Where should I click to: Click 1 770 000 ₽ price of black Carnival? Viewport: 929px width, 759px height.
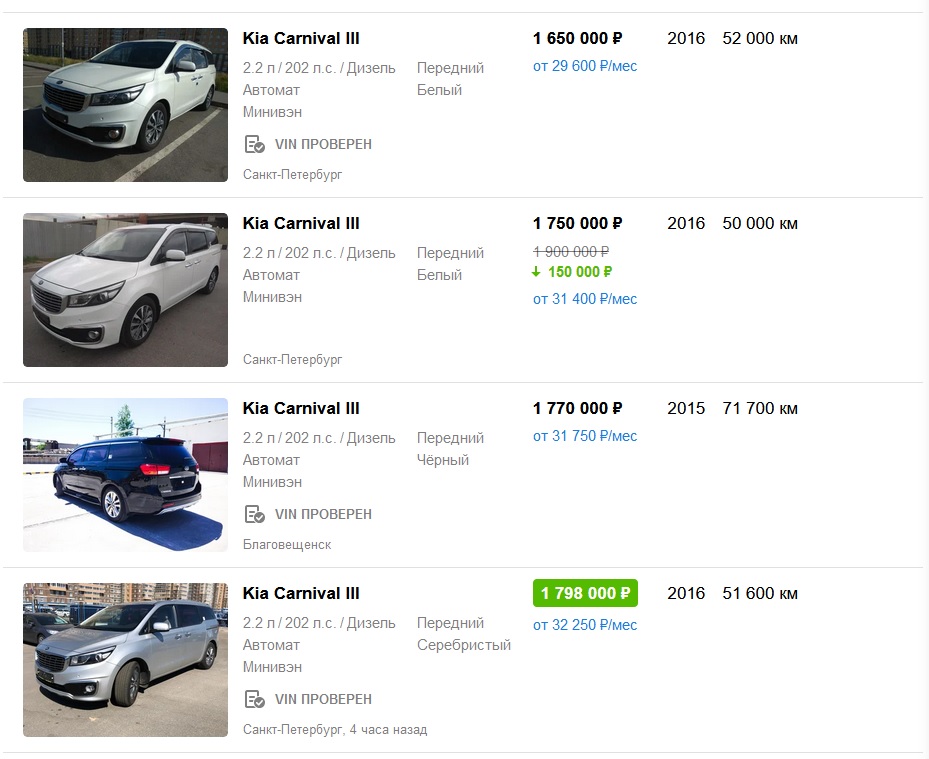point(577,408)
